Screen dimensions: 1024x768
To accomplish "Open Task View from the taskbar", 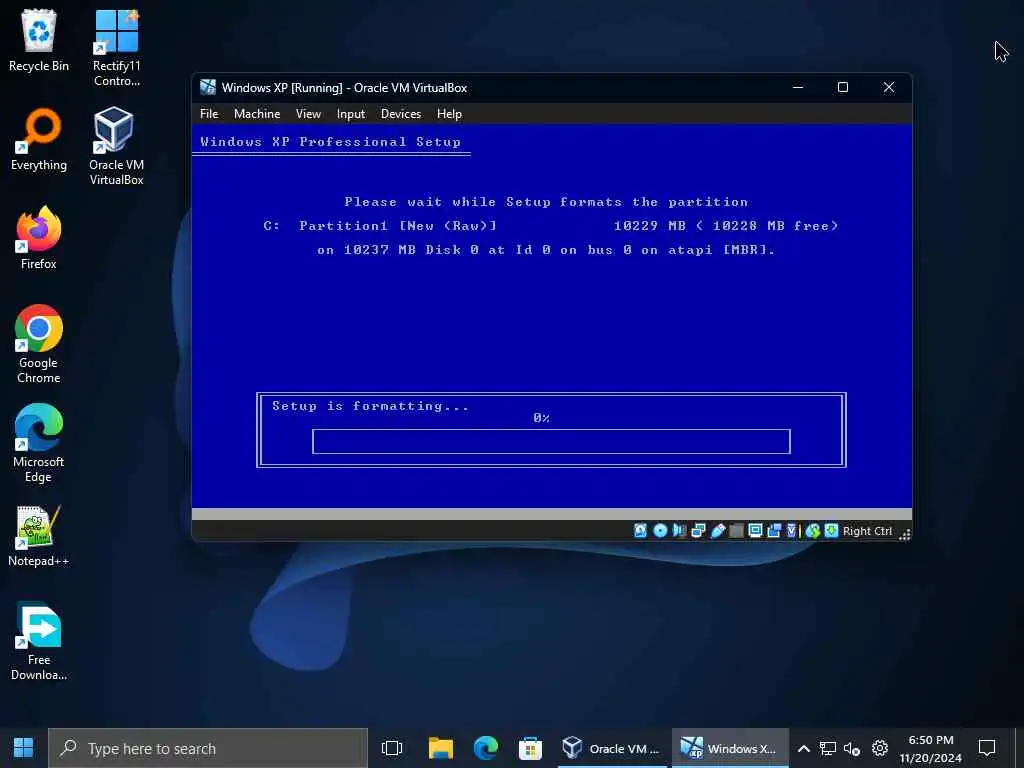I will coord(392,748).
